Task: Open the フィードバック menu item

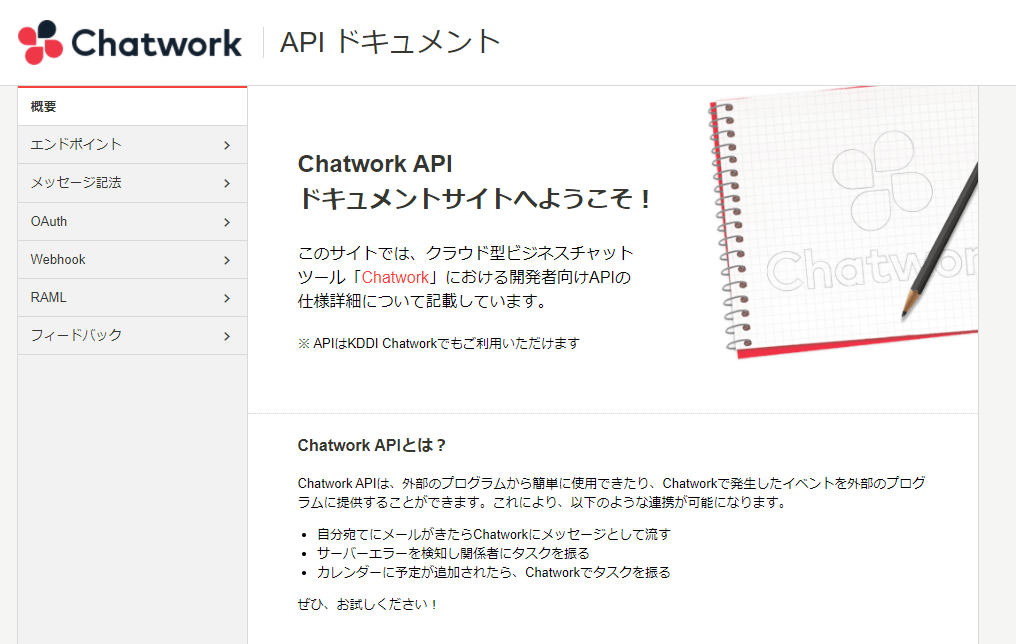Action: (x=132, y=336)
